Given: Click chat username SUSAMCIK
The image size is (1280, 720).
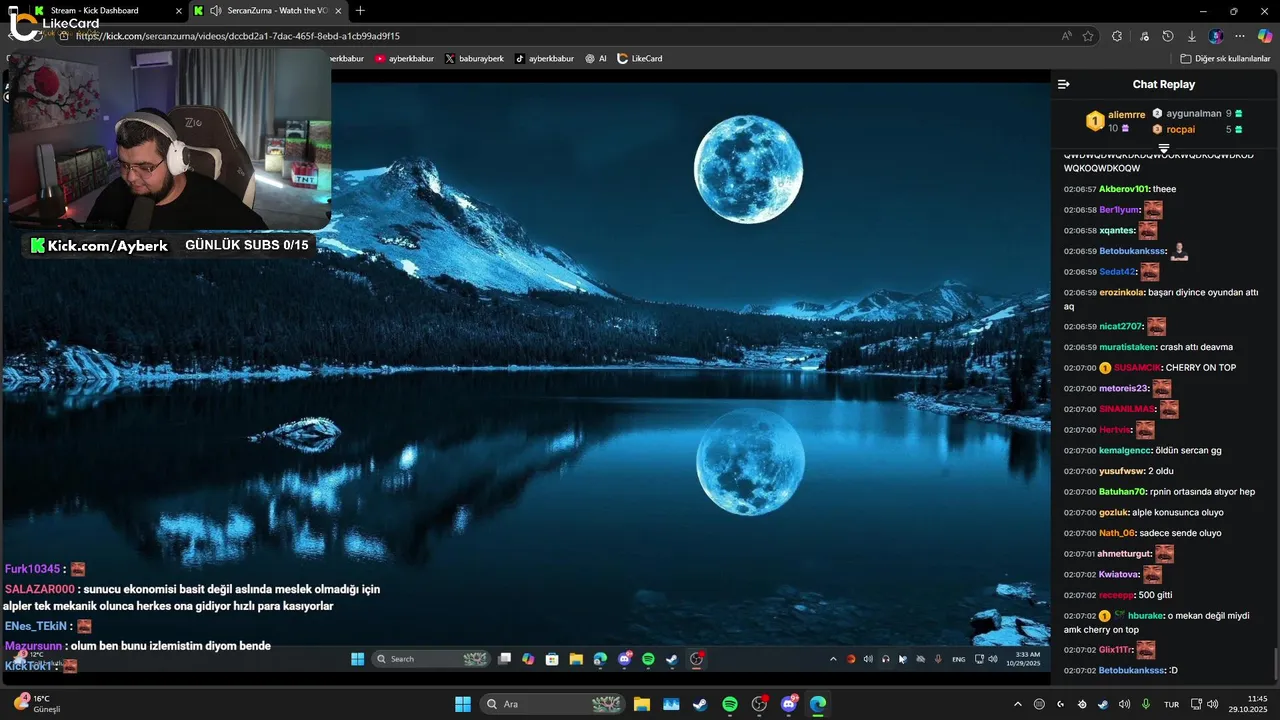Looking at the screenshot, I should coord(1137,368).
